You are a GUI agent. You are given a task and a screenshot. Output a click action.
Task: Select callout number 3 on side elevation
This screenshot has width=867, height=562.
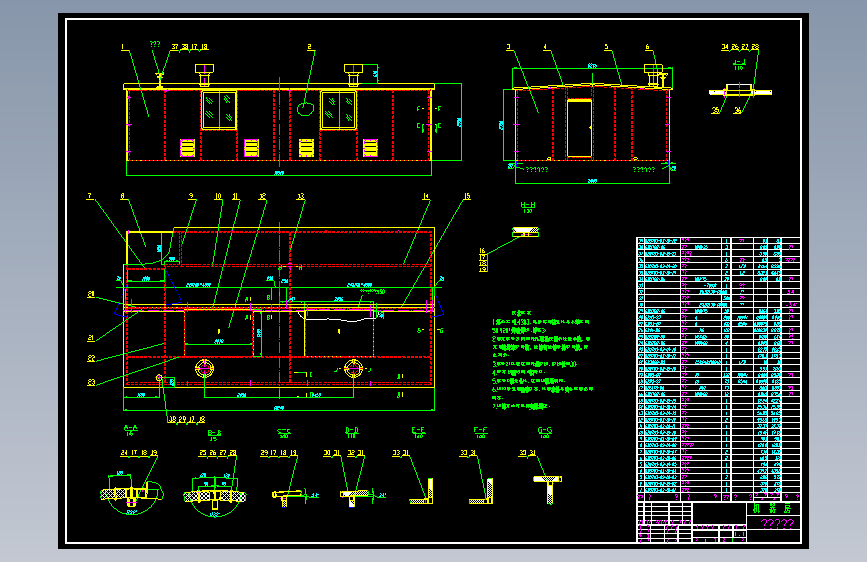point(509,47)
